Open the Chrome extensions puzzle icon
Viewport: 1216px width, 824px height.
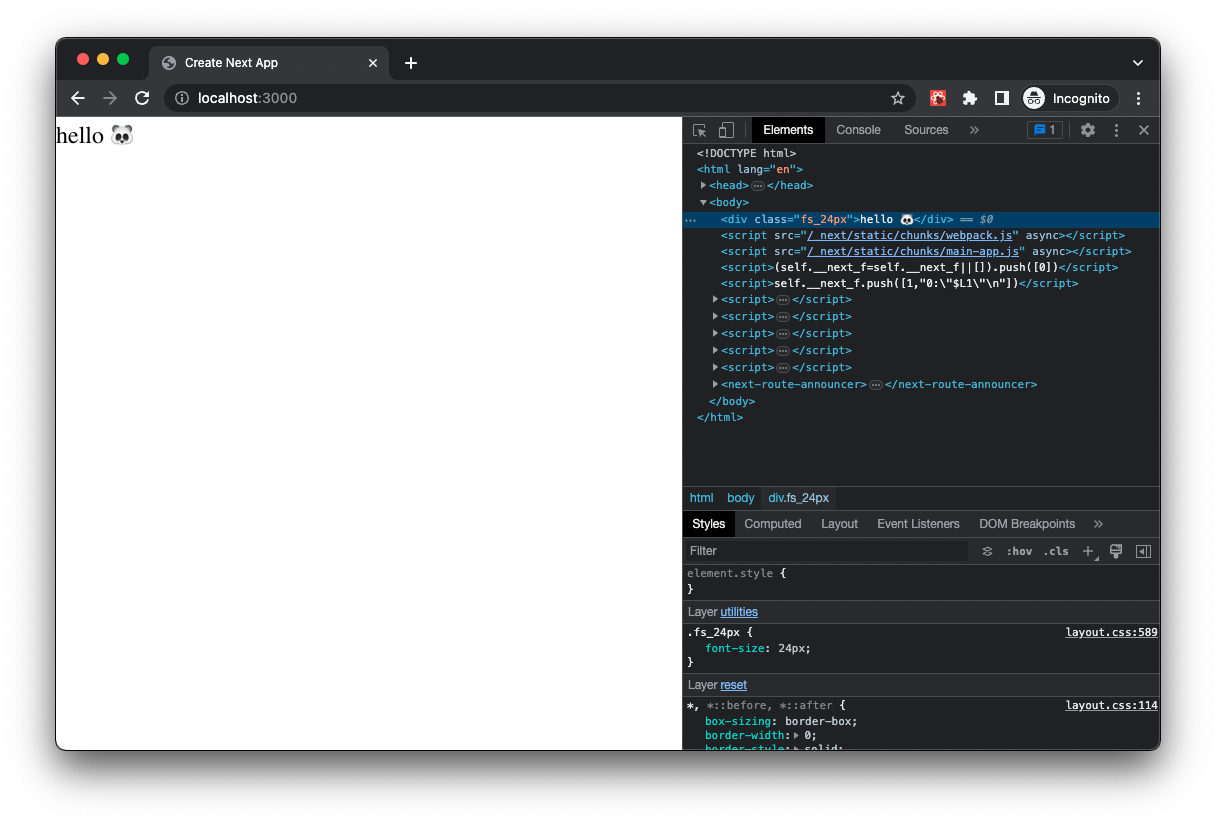click(969, 98)
